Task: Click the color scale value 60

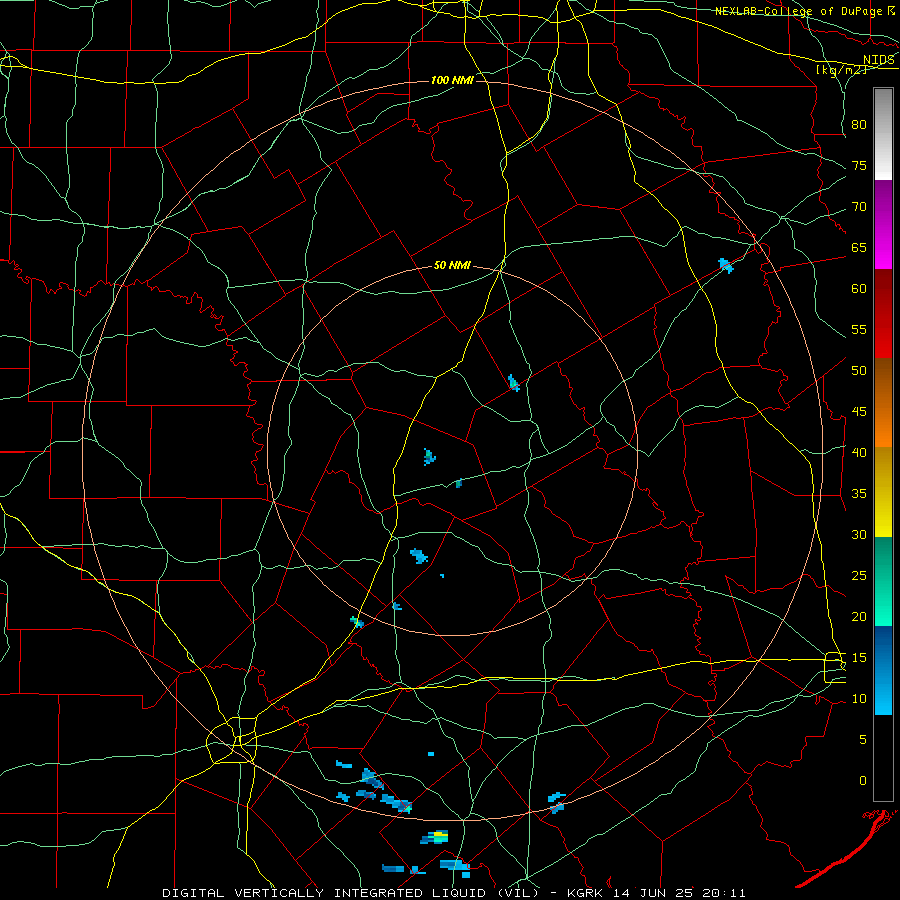Action: pyautogui.click(x=859, y=289)
